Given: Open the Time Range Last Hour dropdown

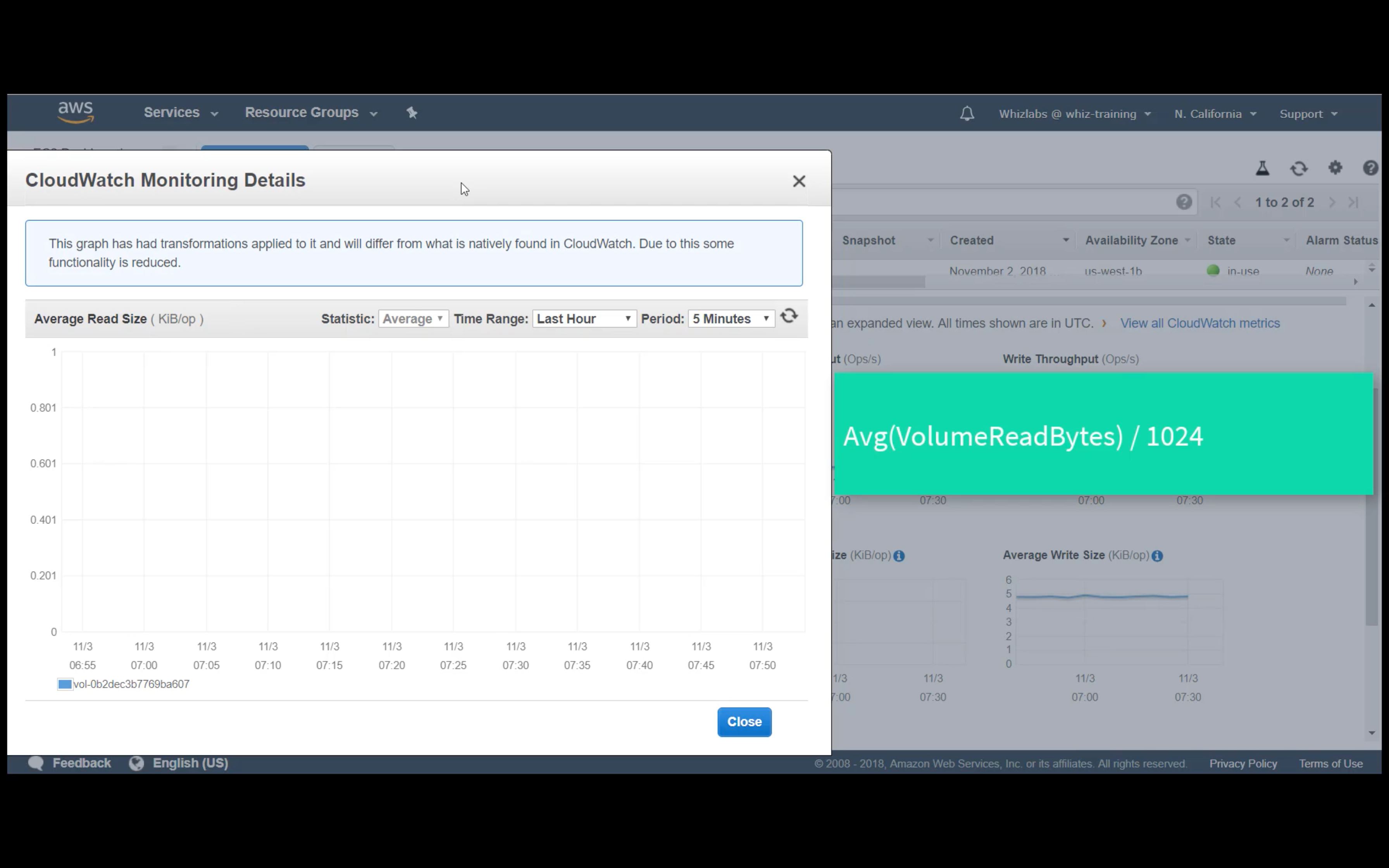Looking at the screenshot, I should [584, 319].
